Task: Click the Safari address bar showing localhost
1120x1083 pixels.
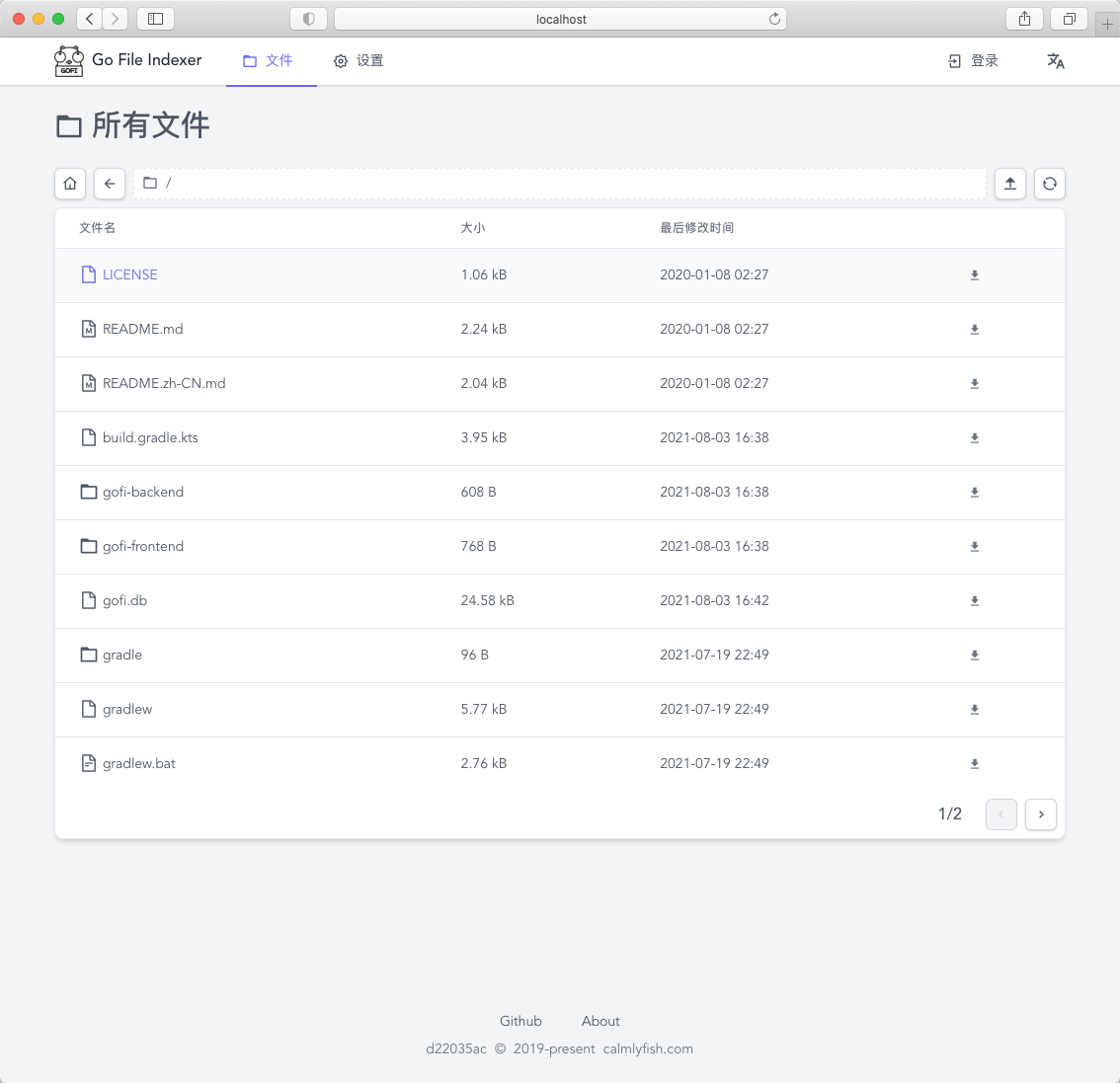Action: click(560, 19)
